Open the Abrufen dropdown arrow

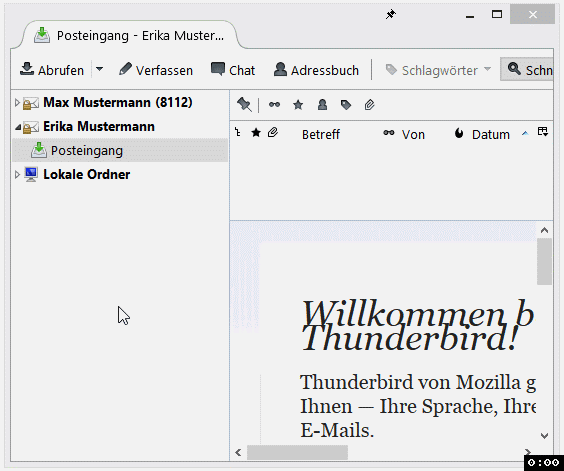tap(100, 69)
